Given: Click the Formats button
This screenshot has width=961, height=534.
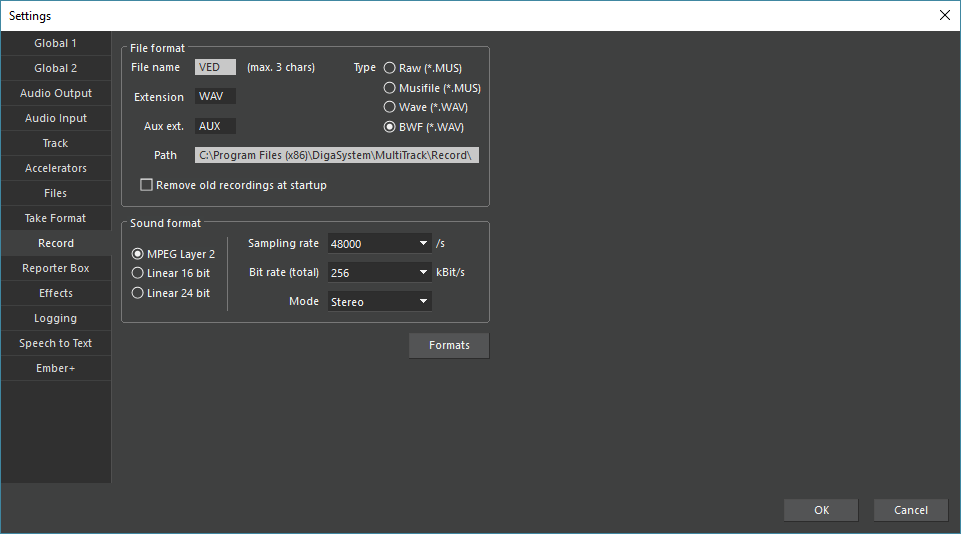Looking at the screenshot, I should click(449, 345).
